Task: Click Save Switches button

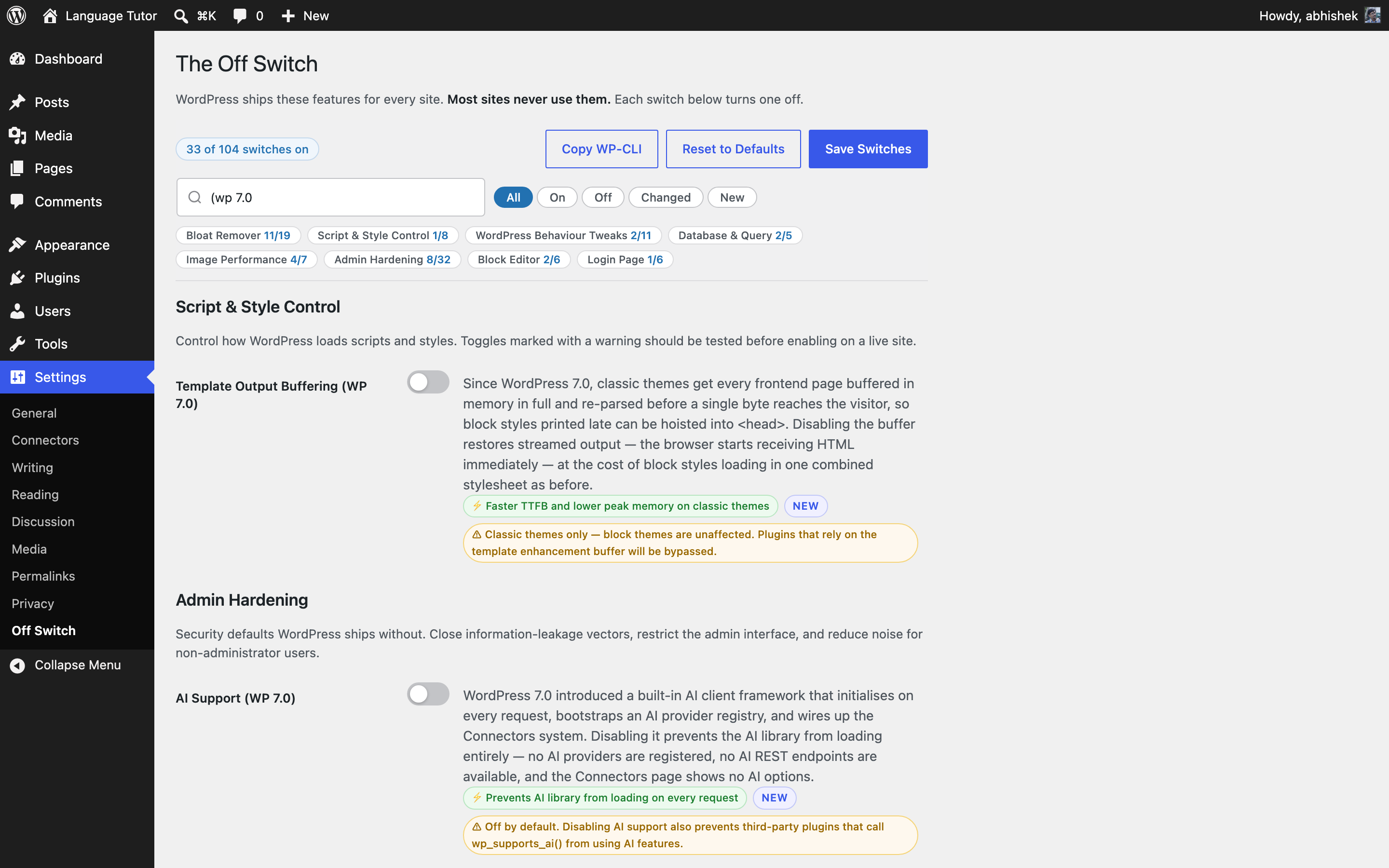Action: pyautogui.click(x=868, y=149)
